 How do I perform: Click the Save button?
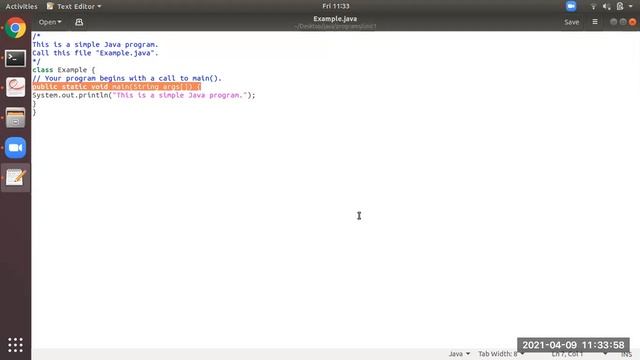pyautogui.click(x=571, y=22)
